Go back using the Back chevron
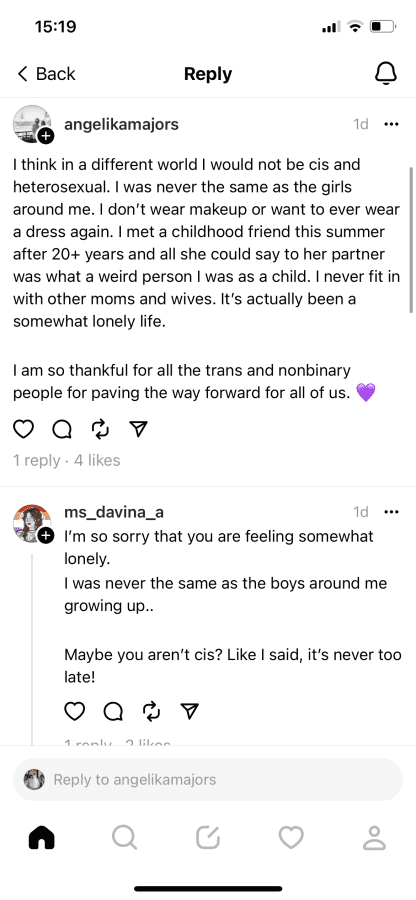416x900 pixels. coord(46,73)
